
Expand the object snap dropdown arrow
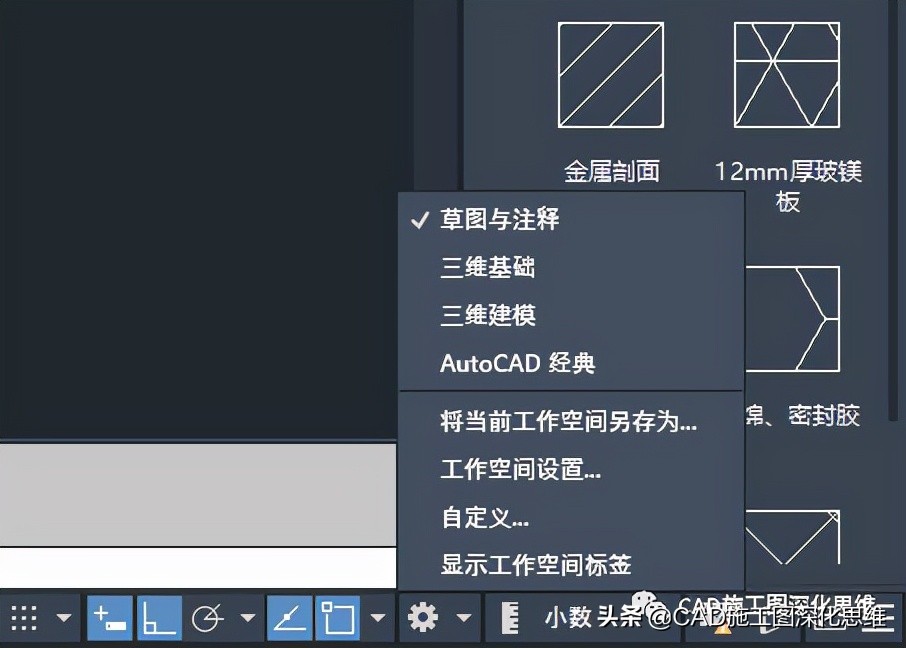point(377,617)
